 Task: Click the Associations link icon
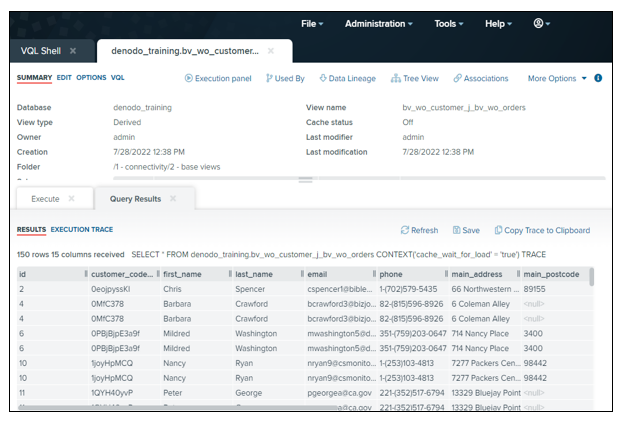(x=458, y=78)
